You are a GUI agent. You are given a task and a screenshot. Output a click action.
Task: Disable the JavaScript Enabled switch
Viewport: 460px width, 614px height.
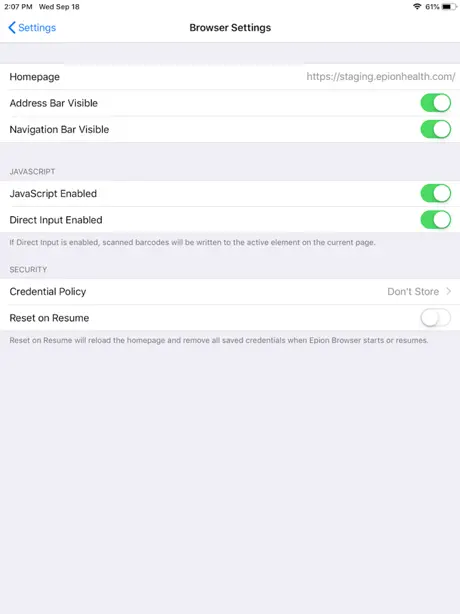[x=435, y=193]
